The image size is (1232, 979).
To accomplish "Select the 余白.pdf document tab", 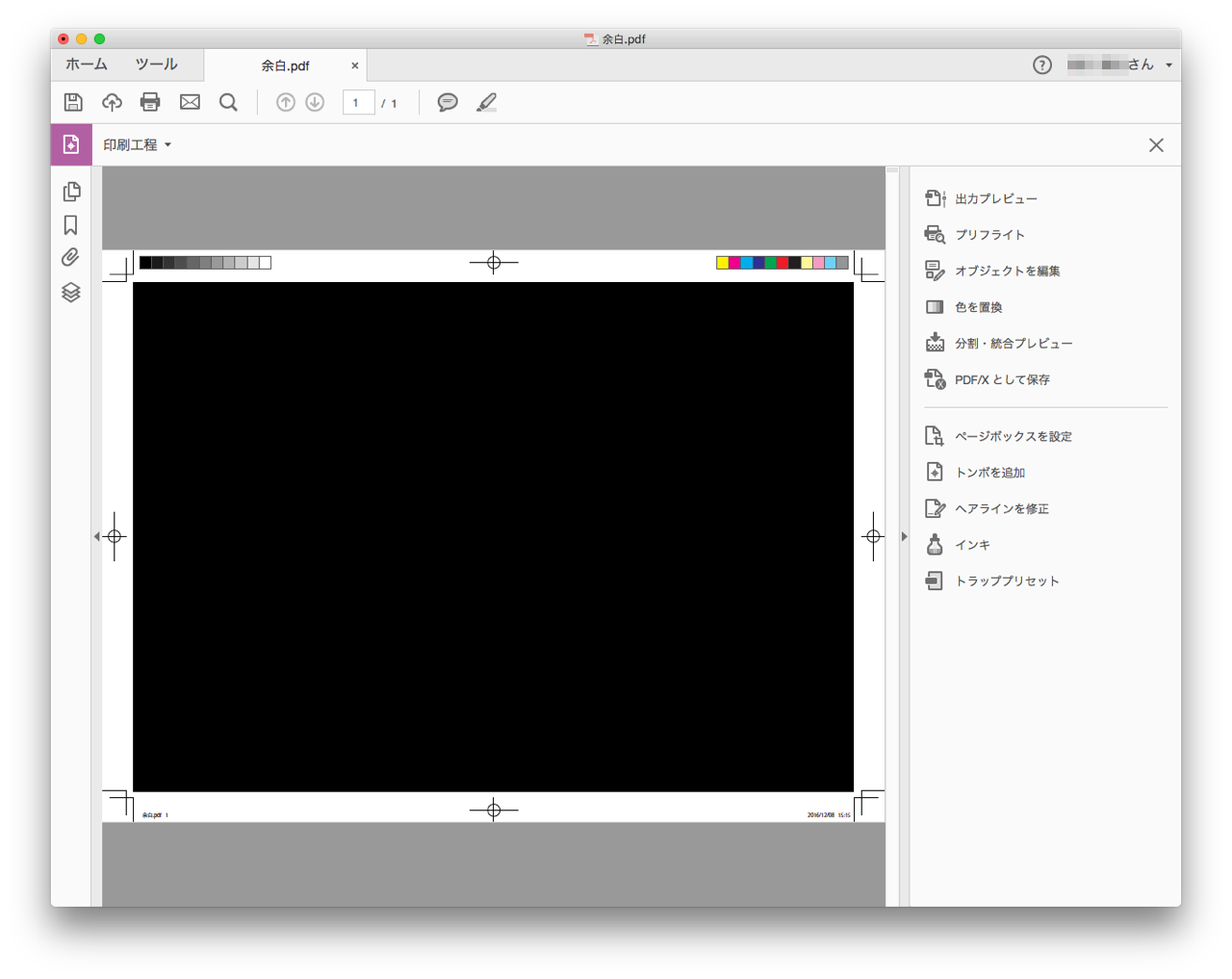I will coord(285,65).
